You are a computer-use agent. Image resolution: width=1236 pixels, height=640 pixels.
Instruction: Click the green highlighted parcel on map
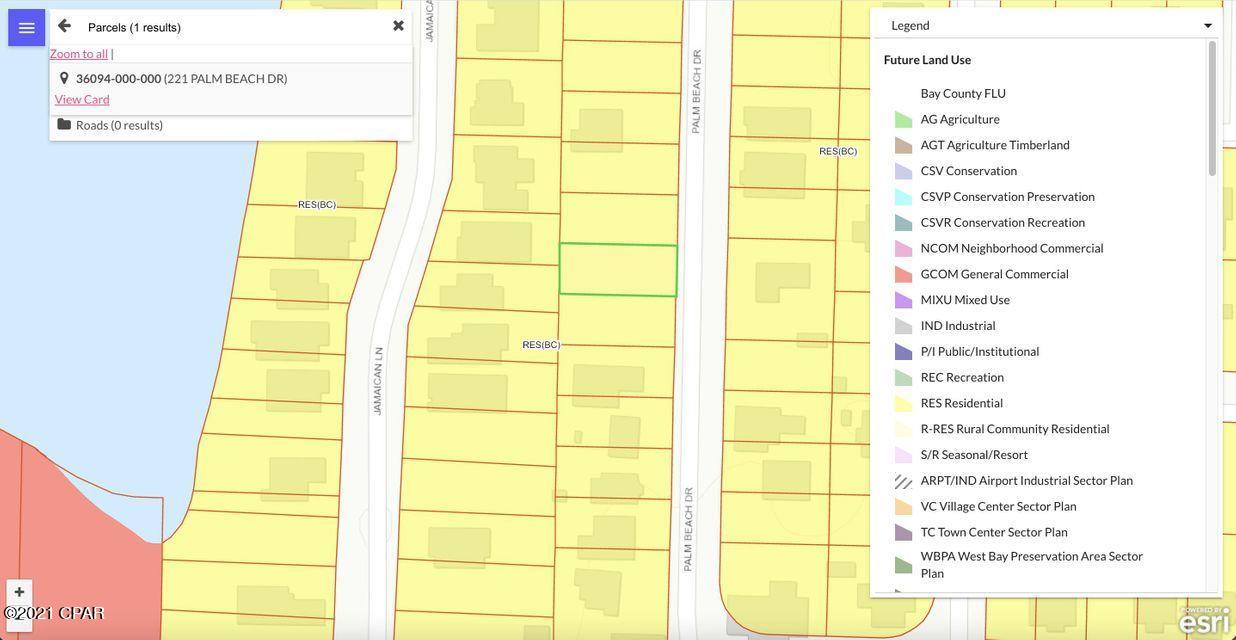tap(618, 270)
